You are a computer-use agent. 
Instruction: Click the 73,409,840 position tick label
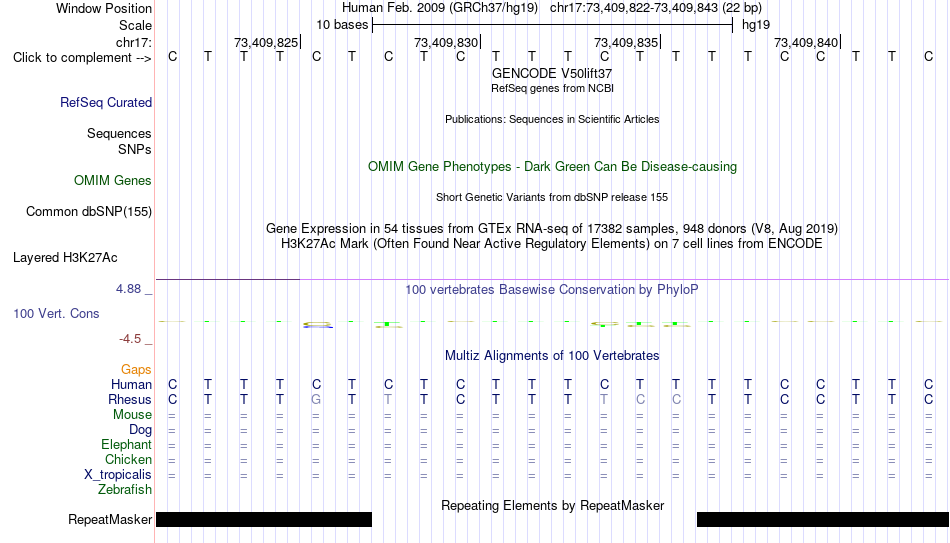pos(806,43)
